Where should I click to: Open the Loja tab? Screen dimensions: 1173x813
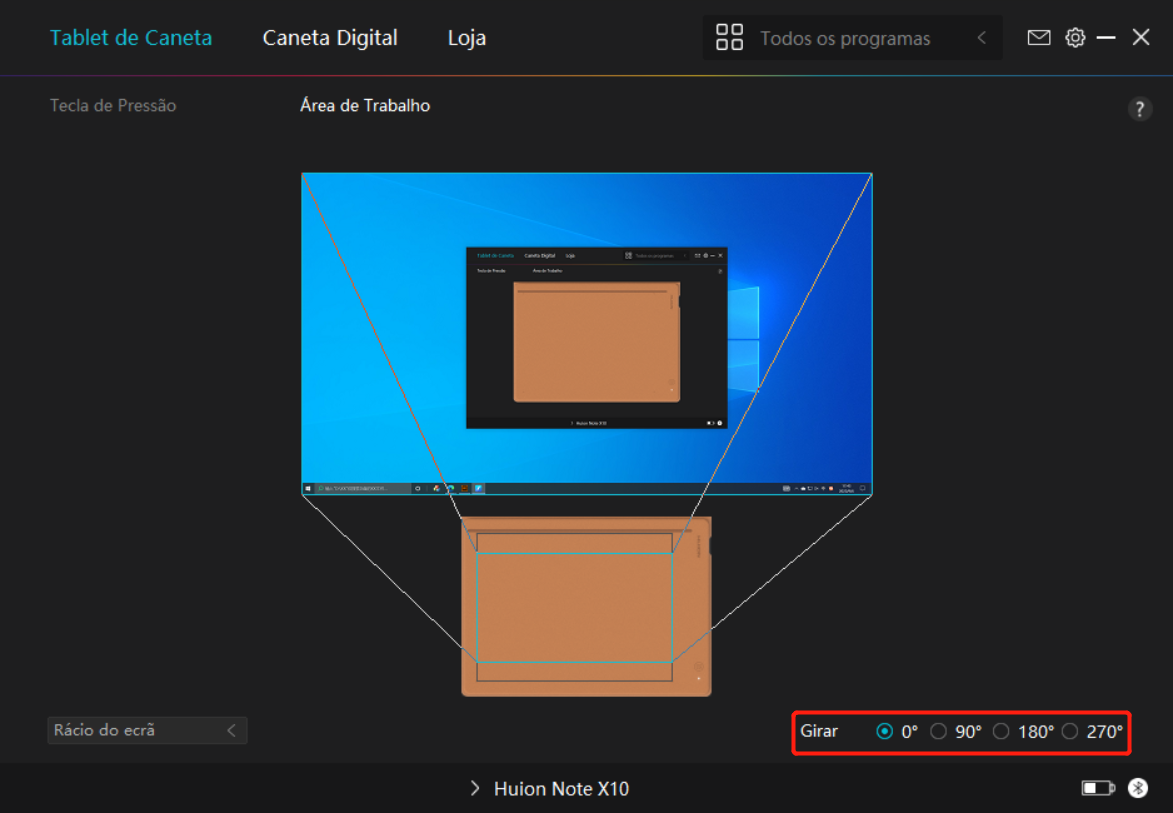click(466, 38)
